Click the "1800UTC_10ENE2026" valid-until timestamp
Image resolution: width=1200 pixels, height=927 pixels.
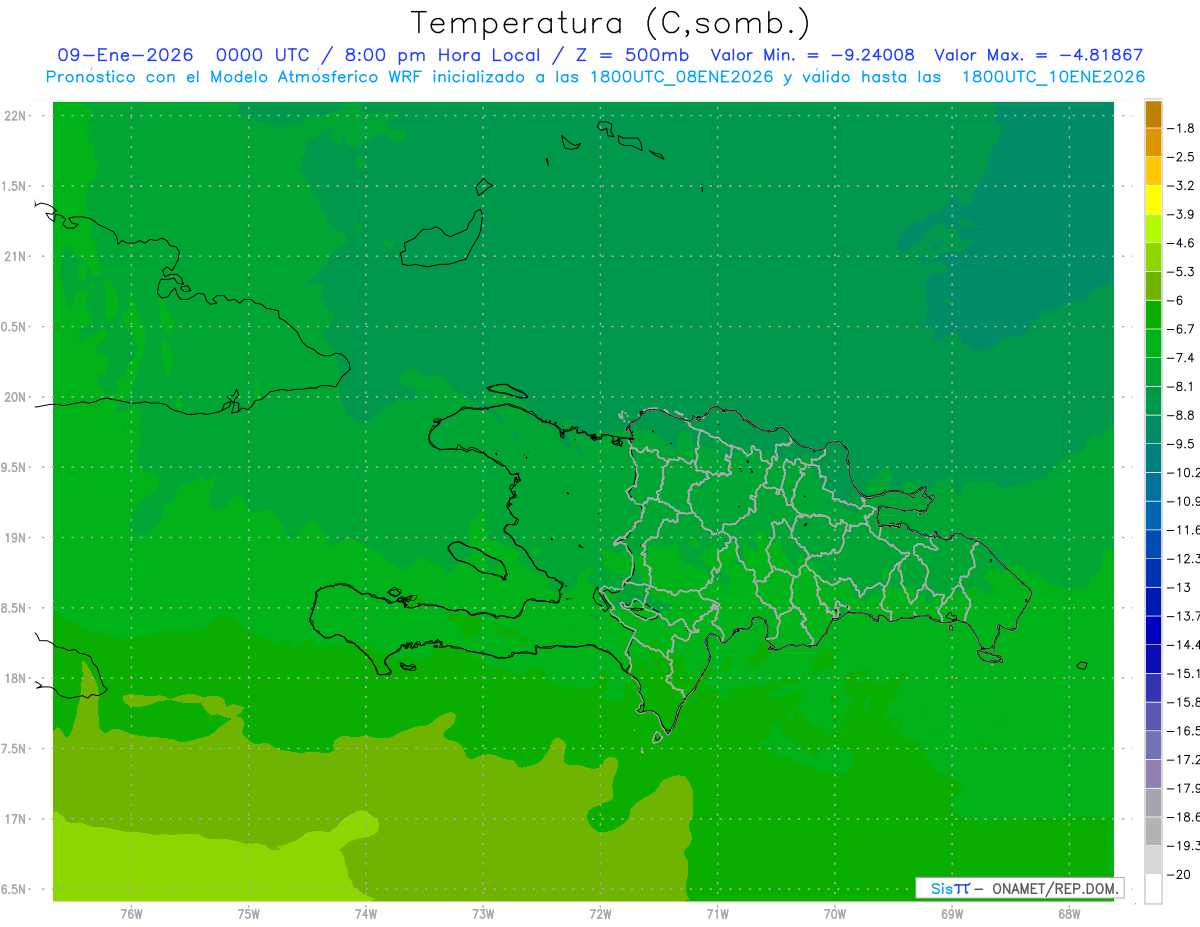[x=1053, y=77]
